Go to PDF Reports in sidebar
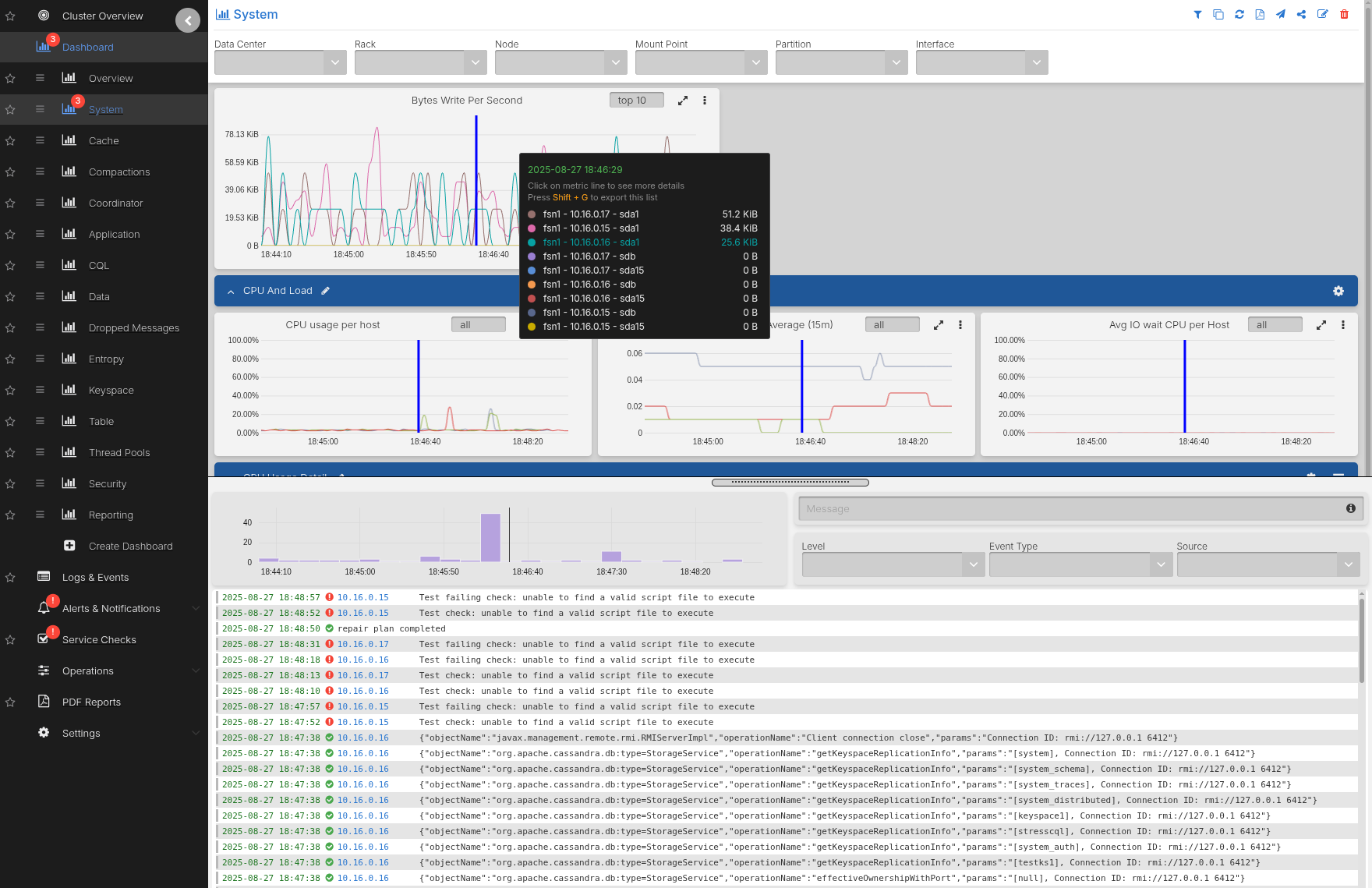Image resolution: width=1372 pixels, height=888 pixels. [x=91, y=702]
